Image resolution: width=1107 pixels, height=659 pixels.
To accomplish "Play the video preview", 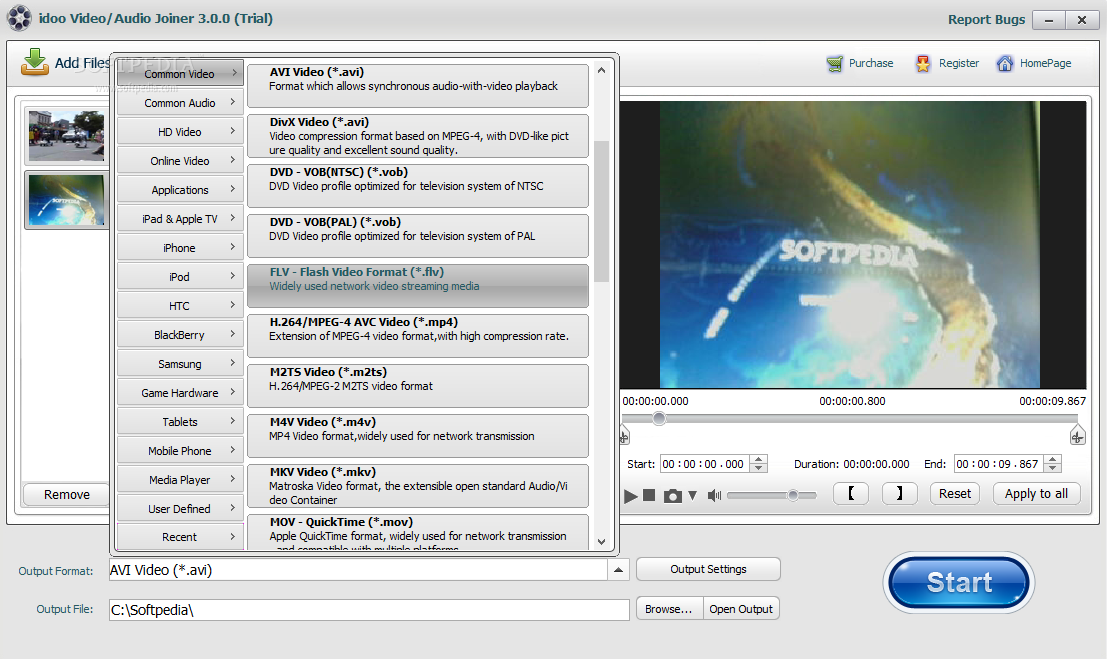I will [630, 496].
